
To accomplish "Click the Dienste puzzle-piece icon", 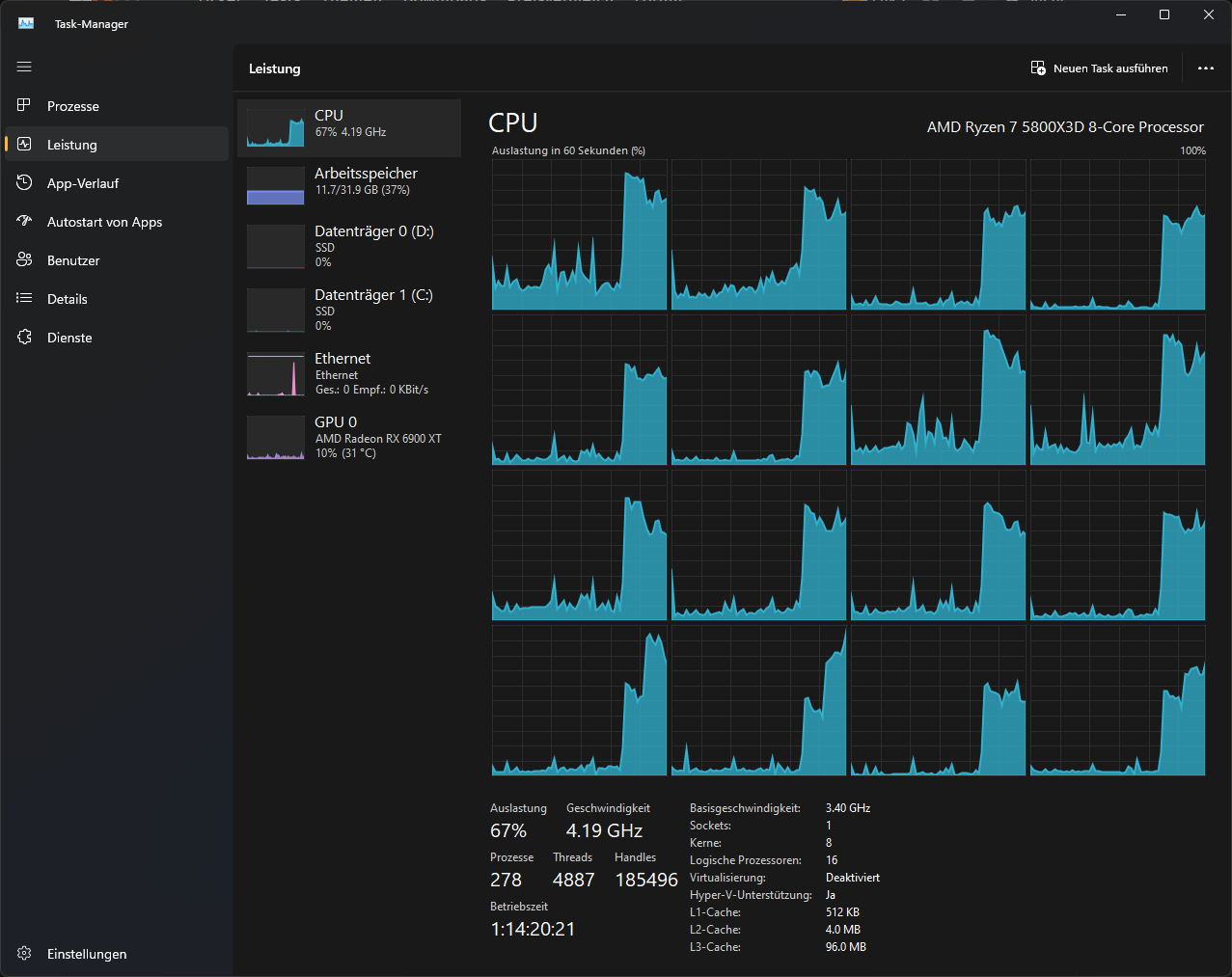I will [x=24, y=338].
